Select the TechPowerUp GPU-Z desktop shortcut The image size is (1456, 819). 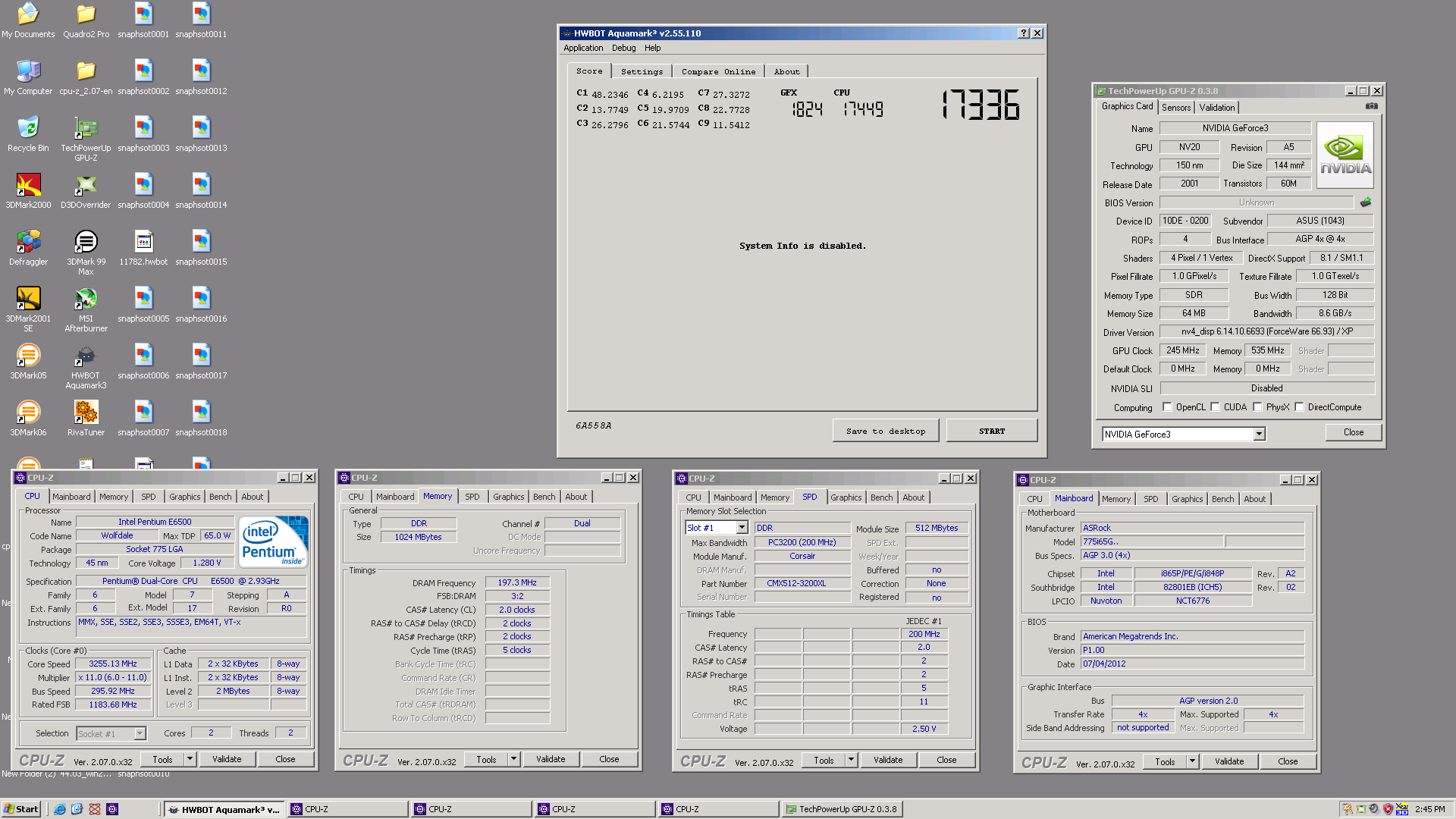pyautogui.click(x=86, y=139)
